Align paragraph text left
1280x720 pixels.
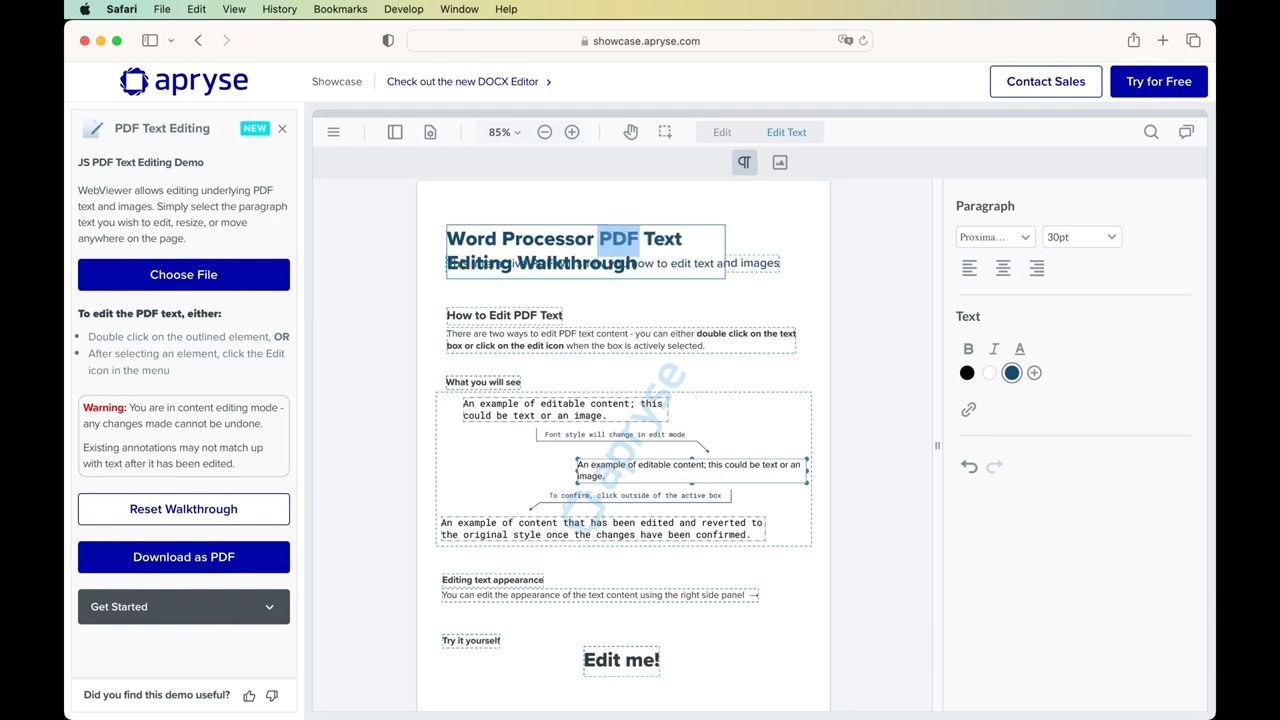(969, 268)
